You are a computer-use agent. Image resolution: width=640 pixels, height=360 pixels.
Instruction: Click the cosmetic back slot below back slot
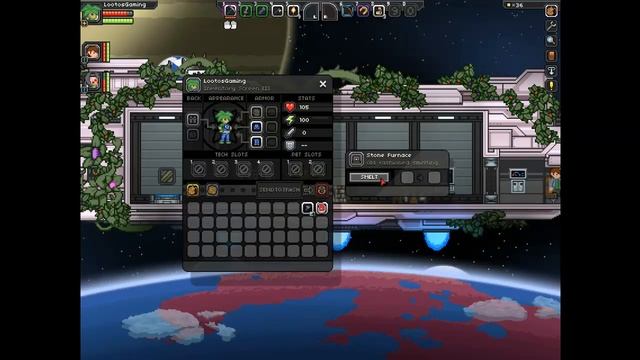point(193,135)
